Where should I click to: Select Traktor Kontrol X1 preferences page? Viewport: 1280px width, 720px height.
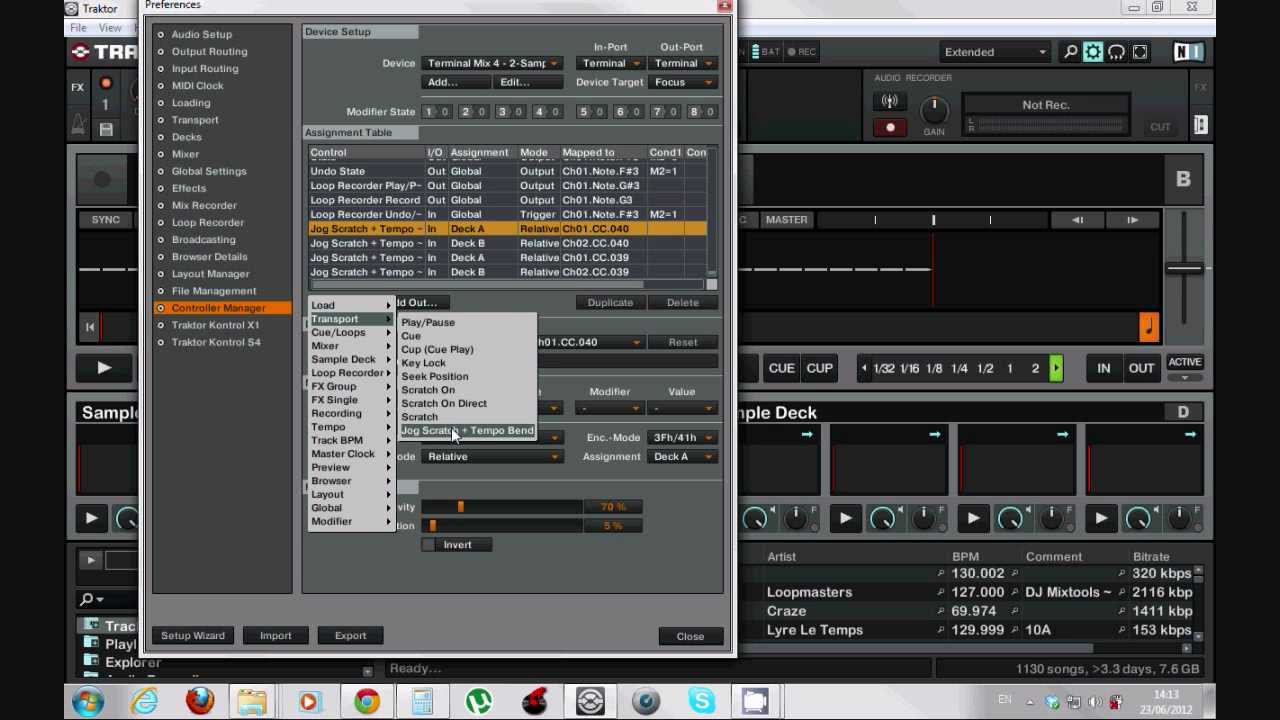[x=215, y=325]
